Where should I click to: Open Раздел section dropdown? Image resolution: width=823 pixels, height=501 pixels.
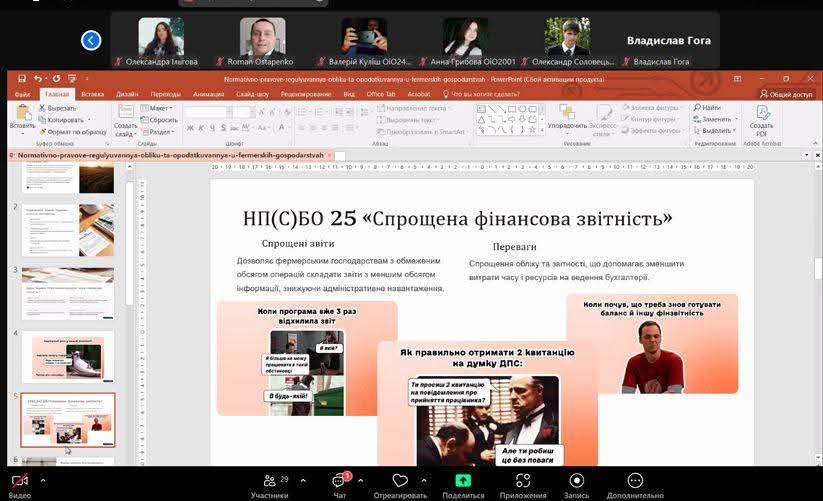(157, 132)
